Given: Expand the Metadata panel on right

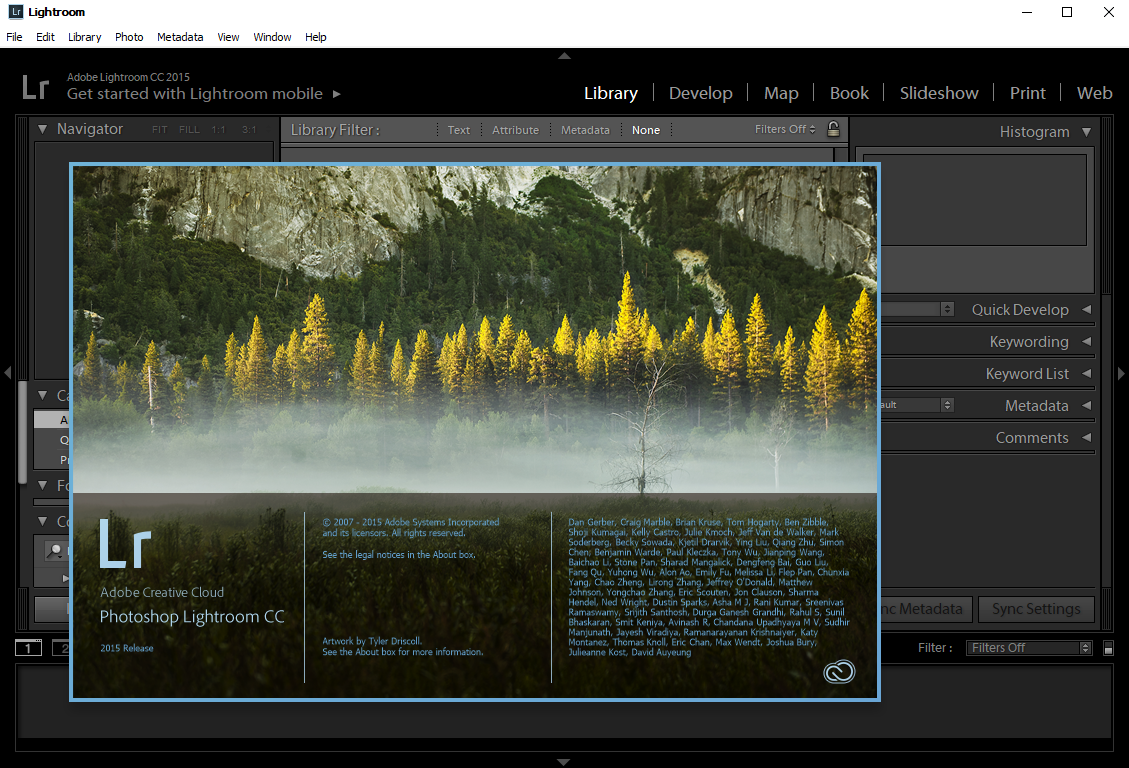Looking at the screenshot, I should pos(1087,405).
